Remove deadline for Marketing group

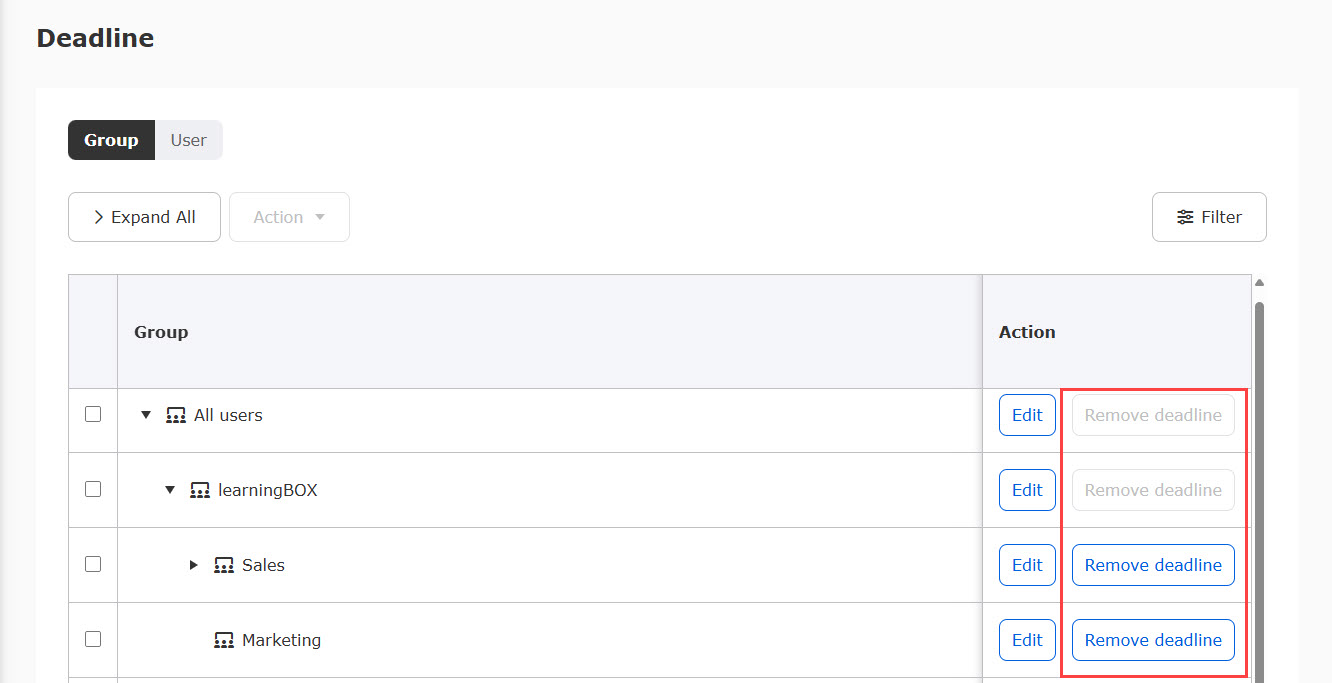pyautogui.click(x=1153, y=640)
